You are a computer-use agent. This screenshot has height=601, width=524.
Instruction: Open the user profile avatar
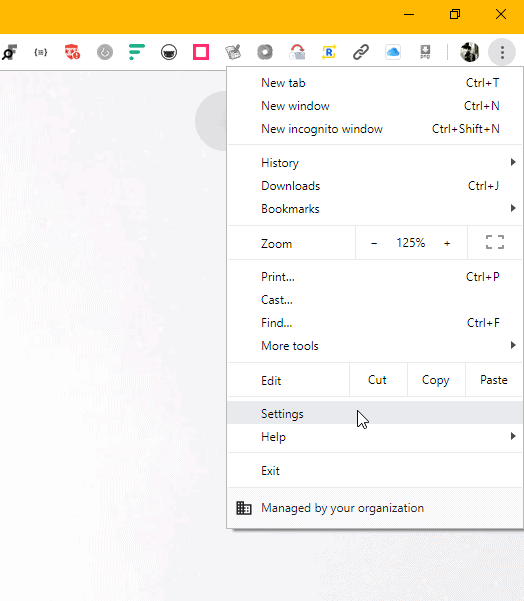[x=470, y=52]
